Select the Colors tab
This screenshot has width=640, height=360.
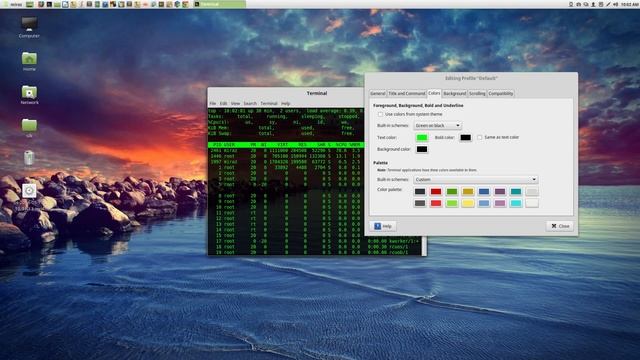[x=434, y=93]
